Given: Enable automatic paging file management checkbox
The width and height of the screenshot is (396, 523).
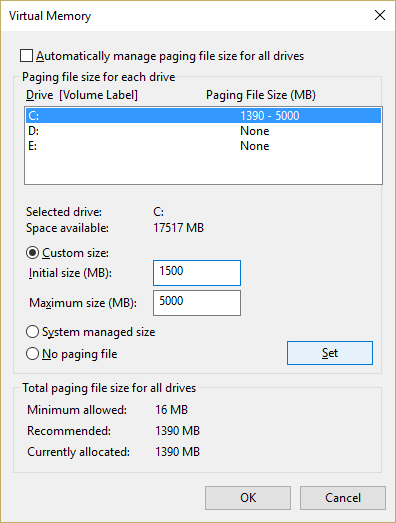Looking at the screenshot, I should click(26, 56).
